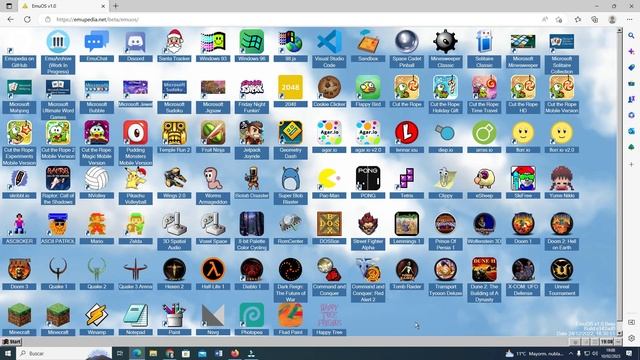Launch Winamp icon
The image size is (640, 360).
pos(97,315)
